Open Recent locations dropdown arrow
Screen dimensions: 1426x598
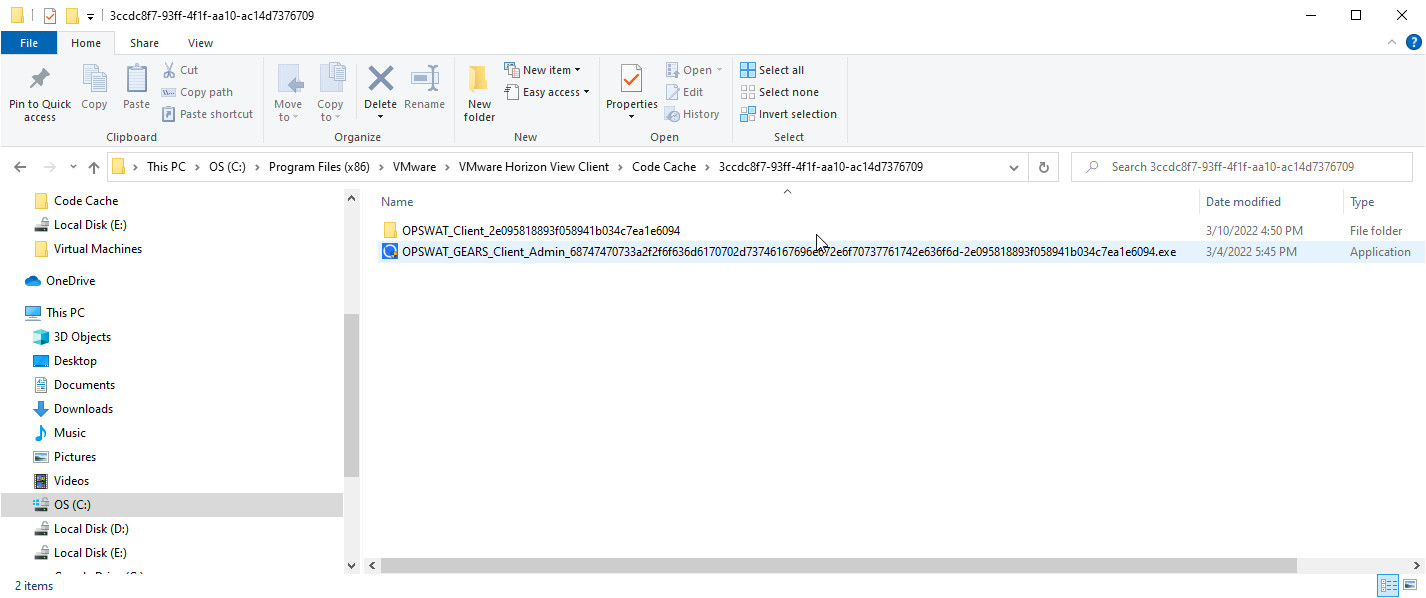coord(72,168)
